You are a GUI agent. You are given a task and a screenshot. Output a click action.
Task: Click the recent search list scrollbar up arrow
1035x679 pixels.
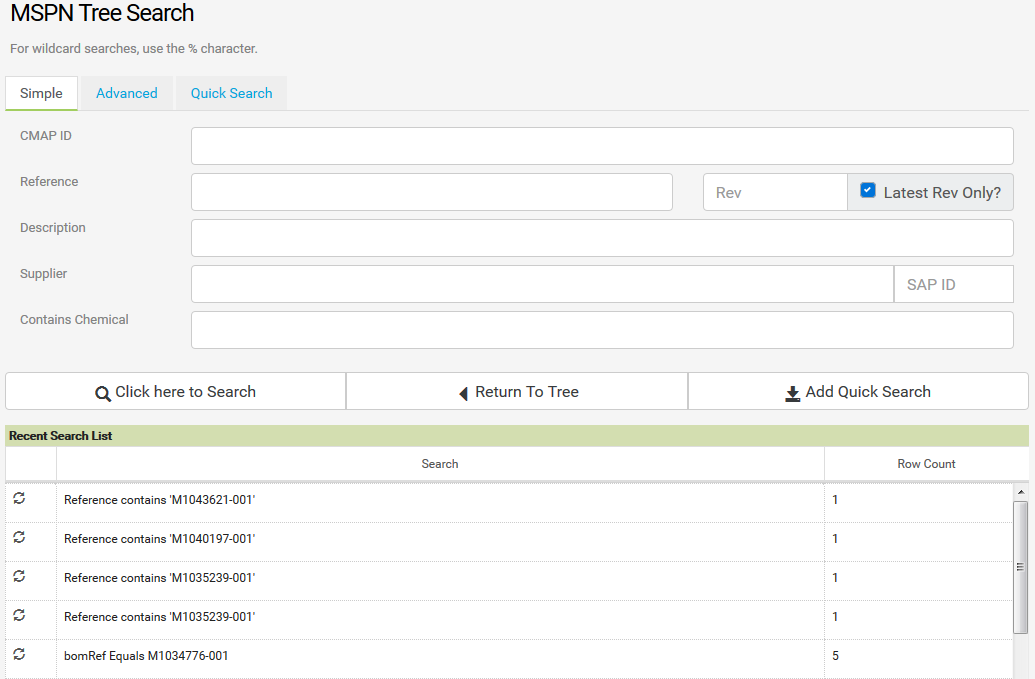point(1020,492)
